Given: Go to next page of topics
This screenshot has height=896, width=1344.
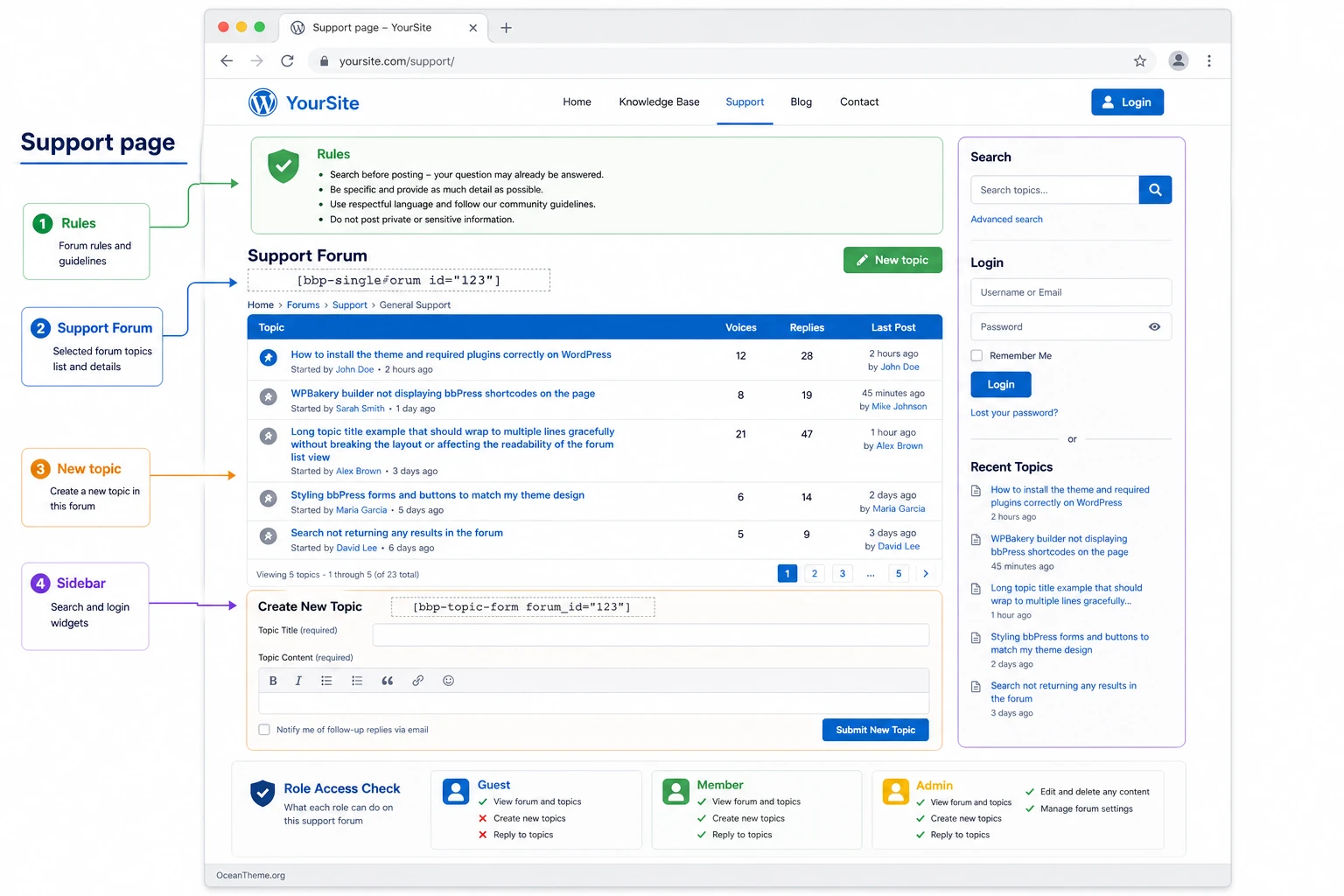Looking at the screenshot, I should [x=926, y=574].
